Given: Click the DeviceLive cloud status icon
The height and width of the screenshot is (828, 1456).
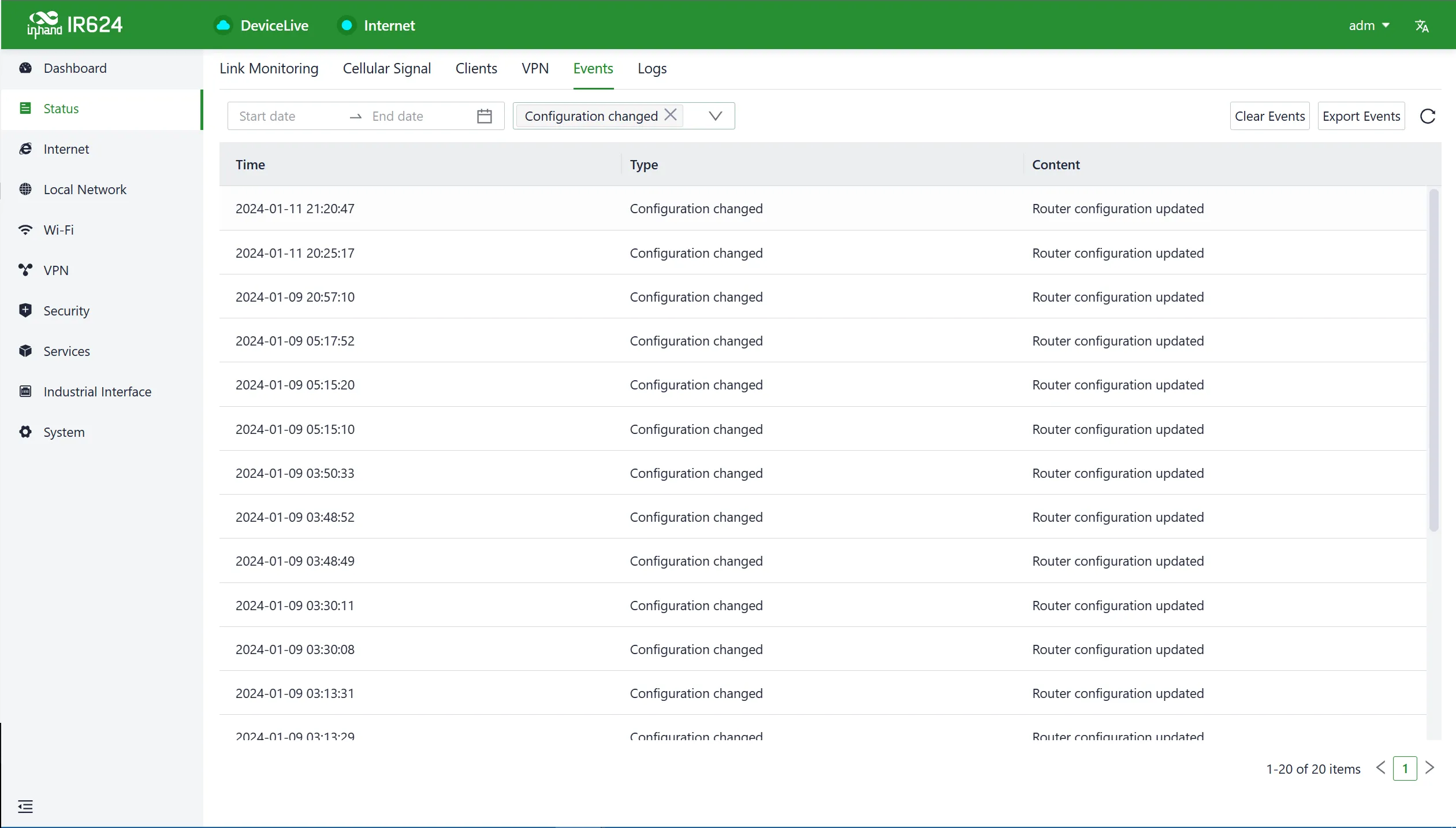Looking at the screenshot, I should [x=223, y=25].
